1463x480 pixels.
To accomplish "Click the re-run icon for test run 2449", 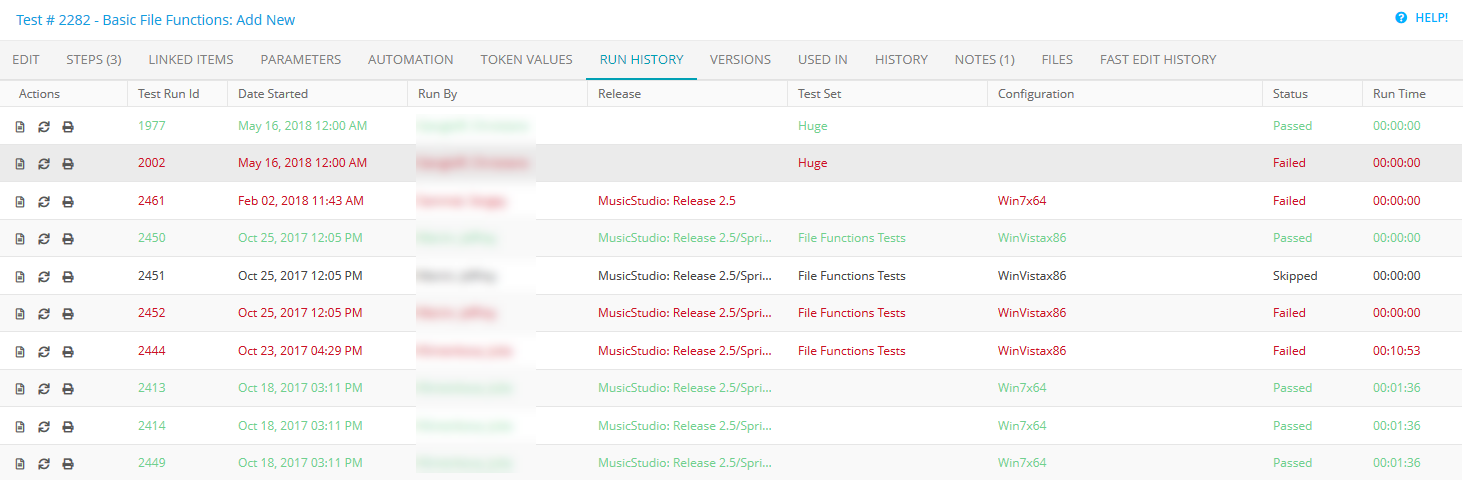I will (44, 464).
